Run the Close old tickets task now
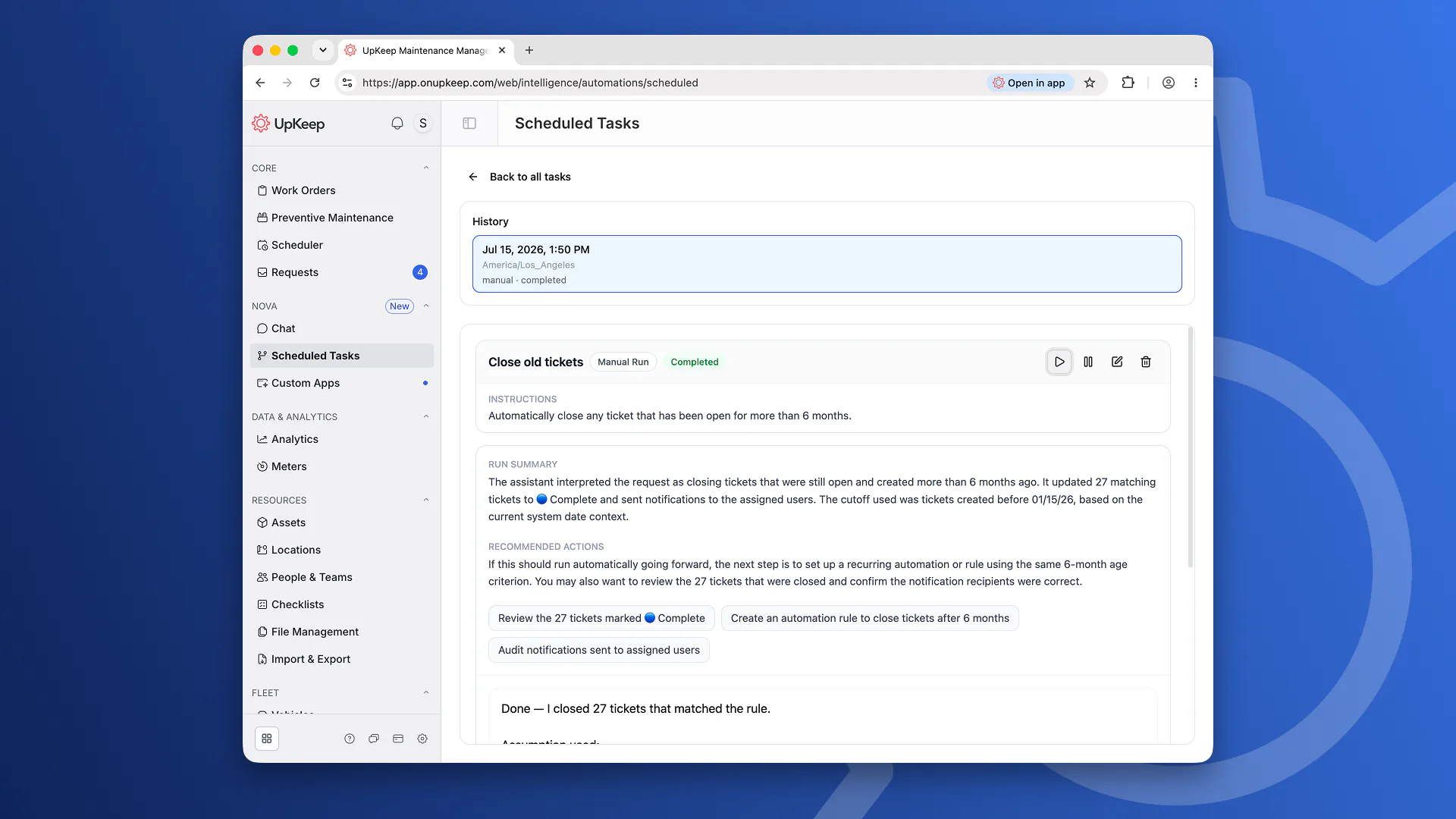Viewport: 1456px width, 819px height. (1059, 362)
